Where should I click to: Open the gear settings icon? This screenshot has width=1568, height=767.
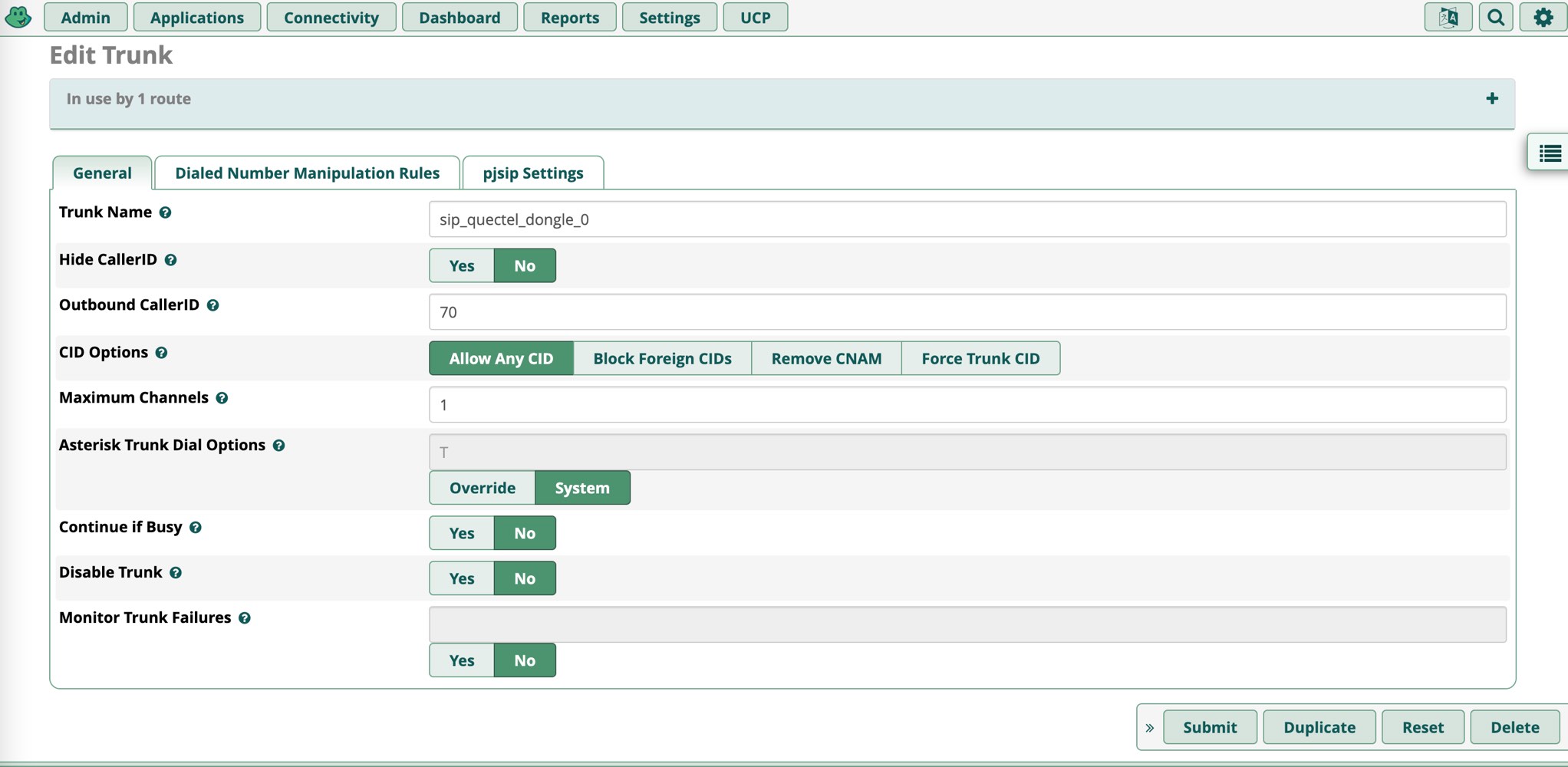(1543, 17)
